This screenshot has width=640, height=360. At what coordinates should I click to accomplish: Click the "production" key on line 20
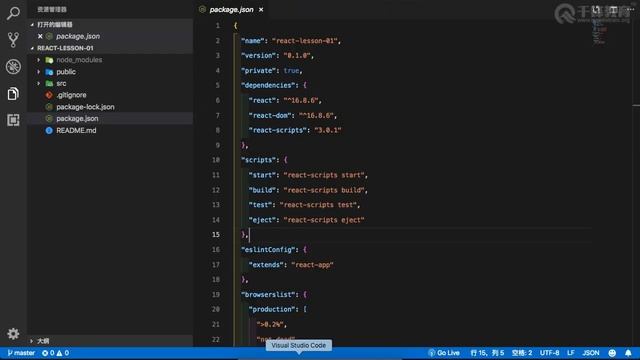[x=272, y=309]
